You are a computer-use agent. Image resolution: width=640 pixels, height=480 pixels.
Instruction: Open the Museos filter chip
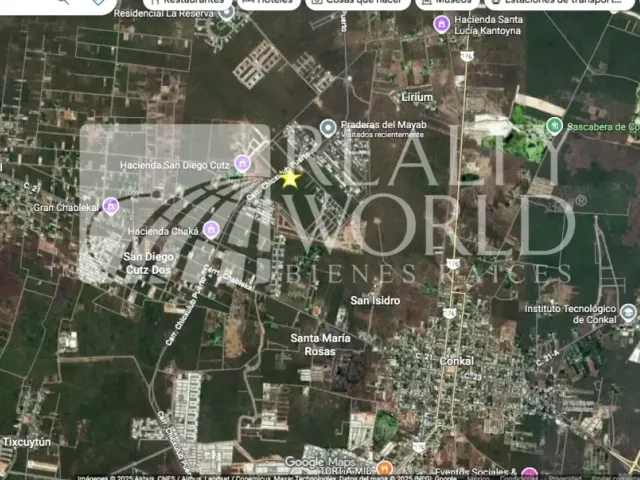coord(447,2)
